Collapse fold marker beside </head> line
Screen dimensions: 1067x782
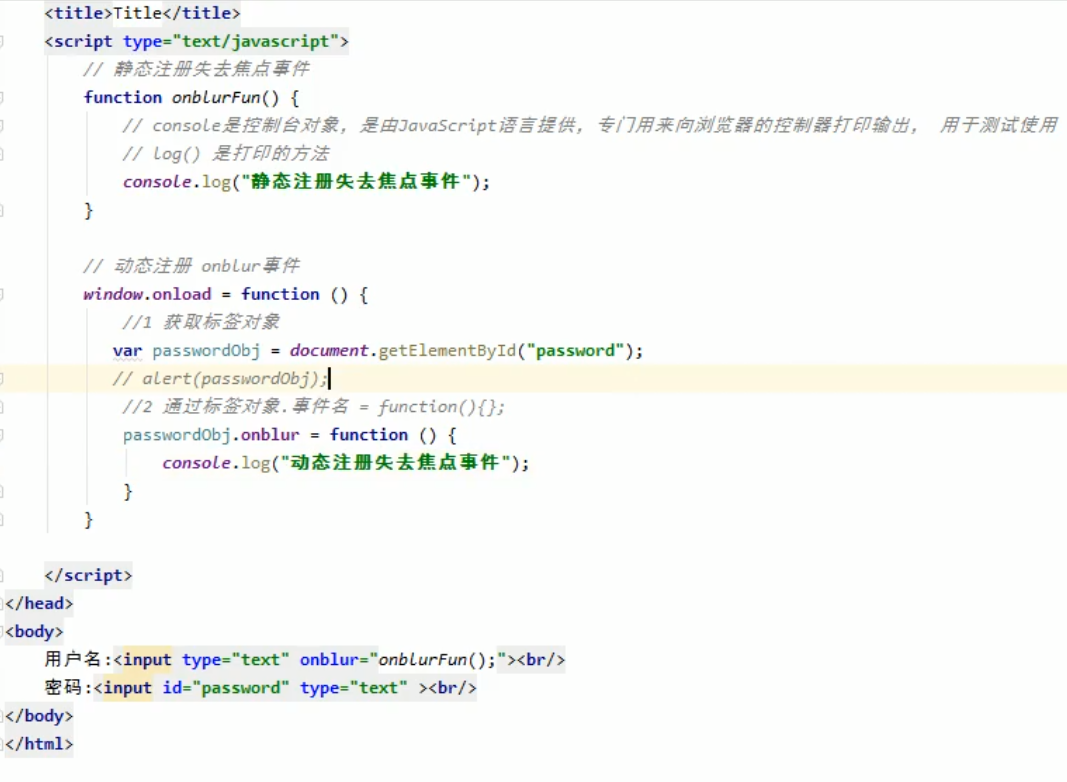[2, 604]
